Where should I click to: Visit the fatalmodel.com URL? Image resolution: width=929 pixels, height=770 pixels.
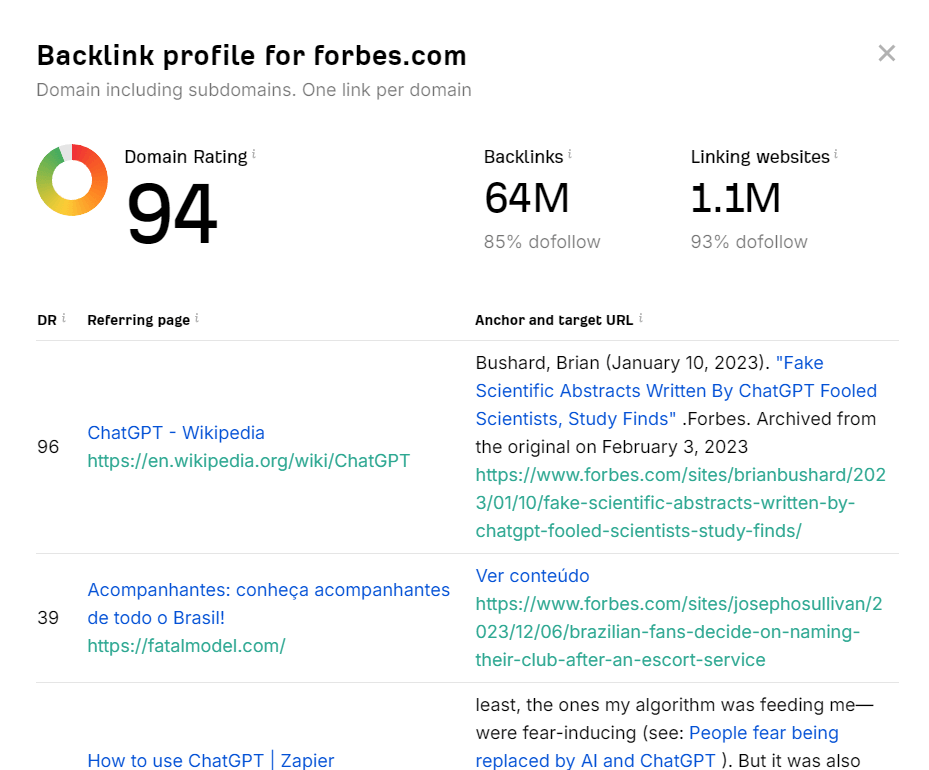[x=186, y=646]
